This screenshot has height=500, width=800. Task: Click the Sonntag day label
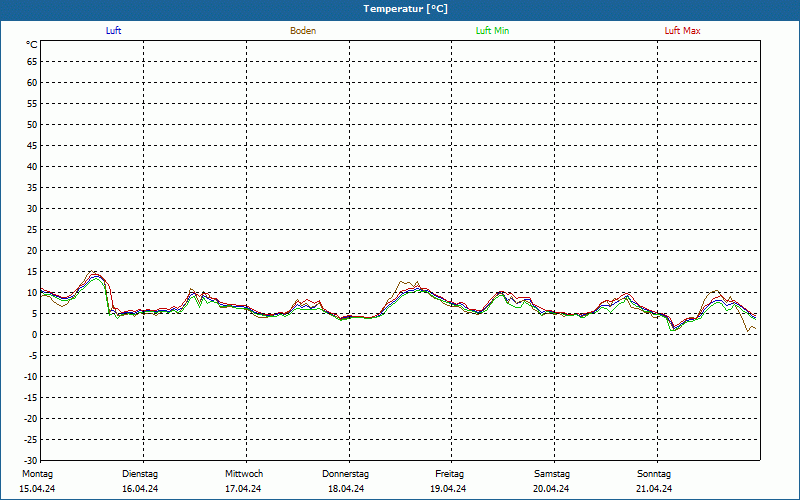654,474
